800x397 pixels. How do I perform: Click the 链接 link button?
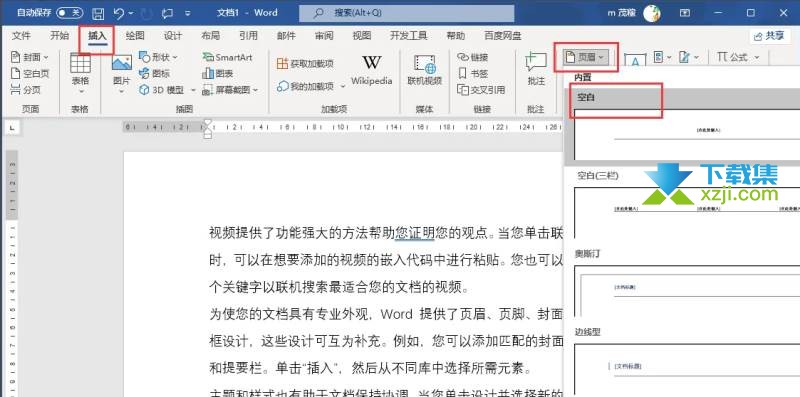[473, 57]
